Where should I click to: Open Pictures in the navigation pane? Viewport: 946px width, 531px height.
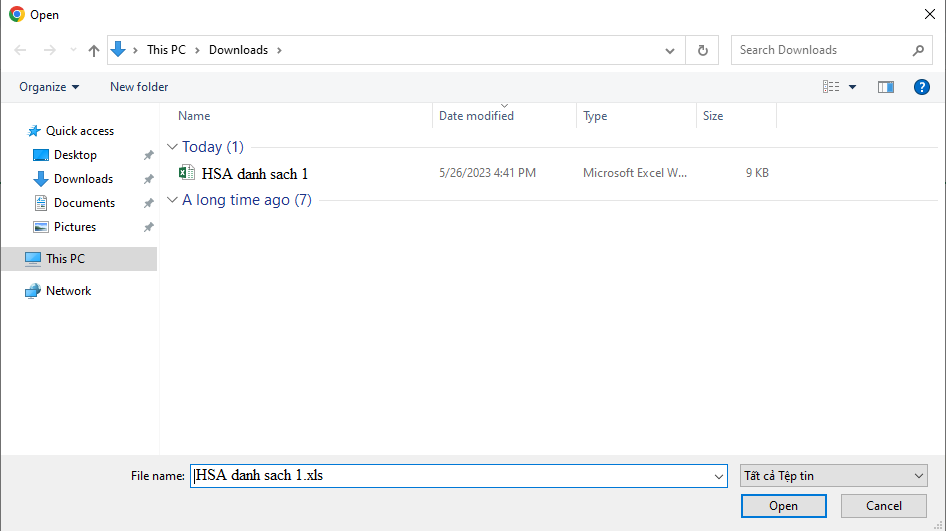(x=75, y=227)
